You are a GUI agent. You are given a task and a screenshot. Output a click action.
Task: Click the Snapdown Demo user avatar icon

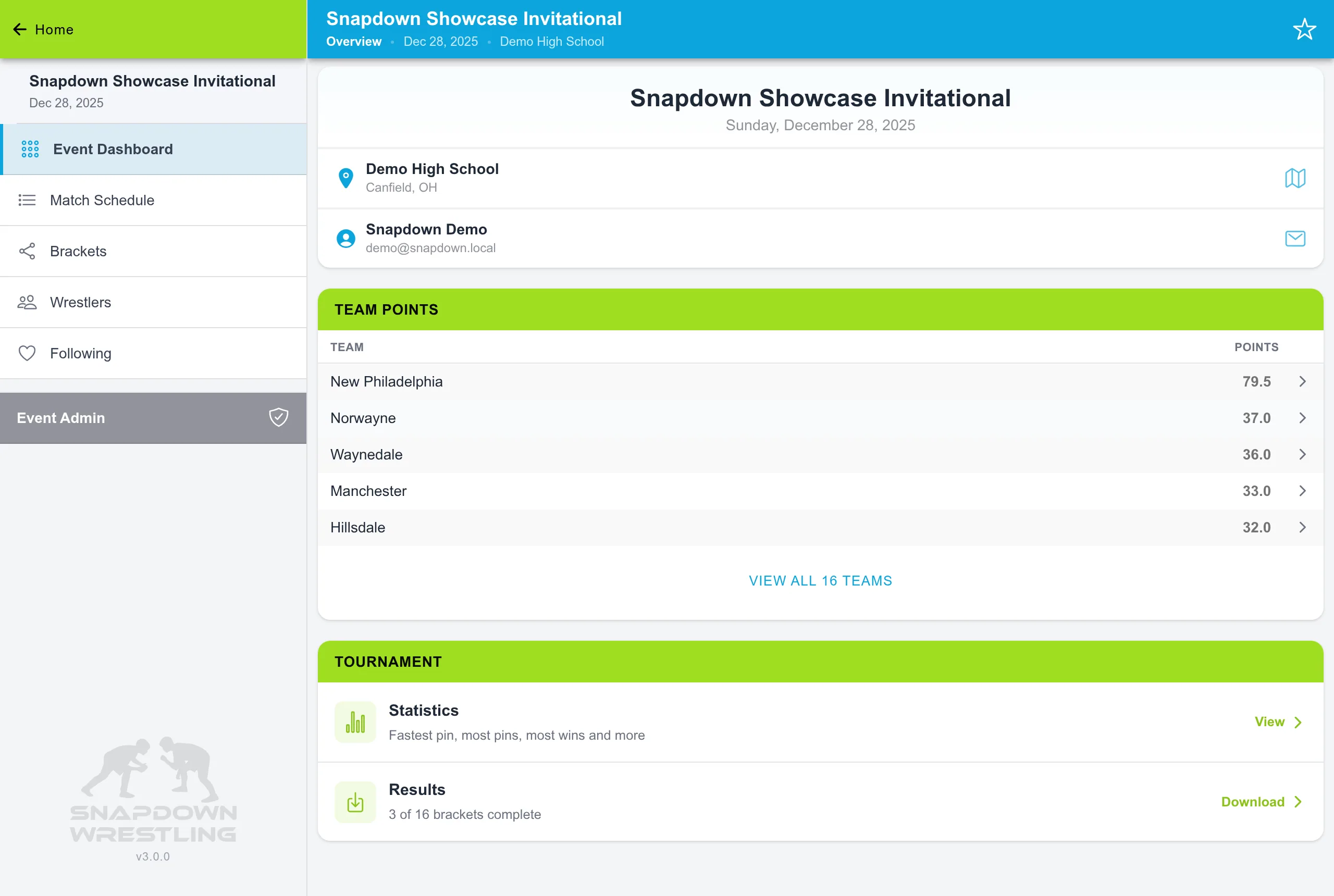pos(346,238)
